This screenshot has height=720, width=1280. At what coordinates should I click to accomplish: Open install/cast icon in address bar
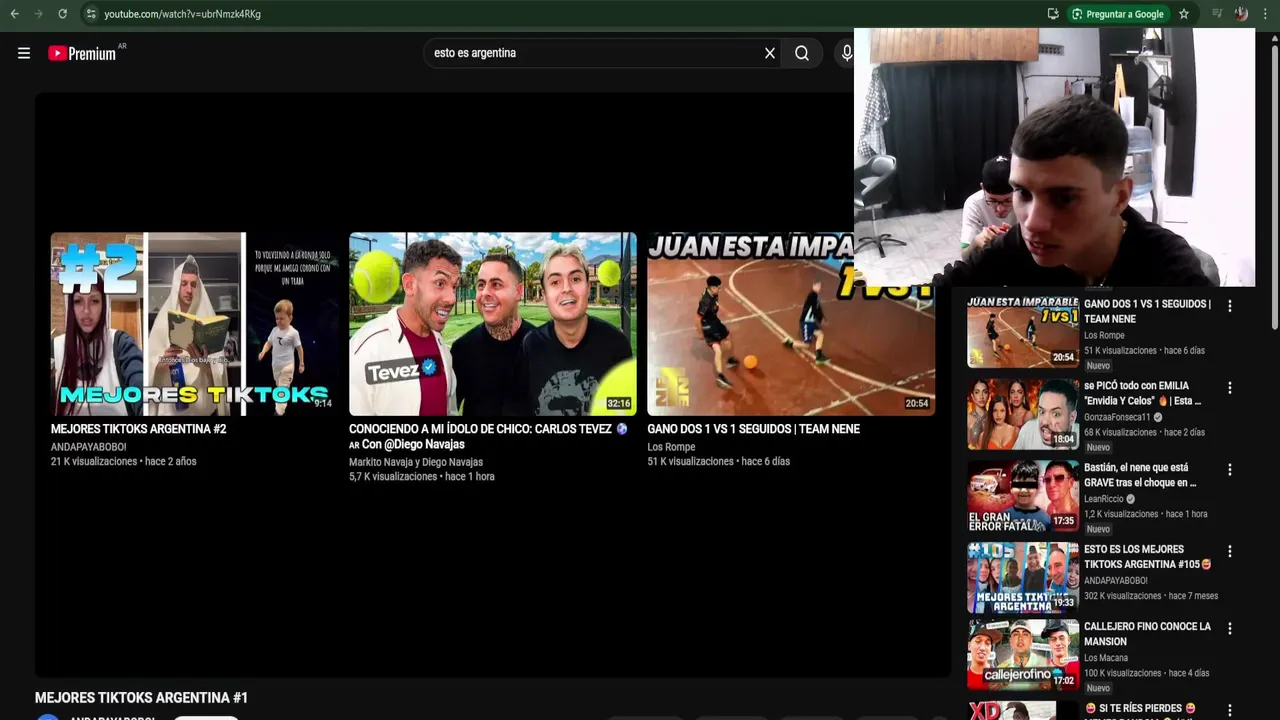point(1053,14)
